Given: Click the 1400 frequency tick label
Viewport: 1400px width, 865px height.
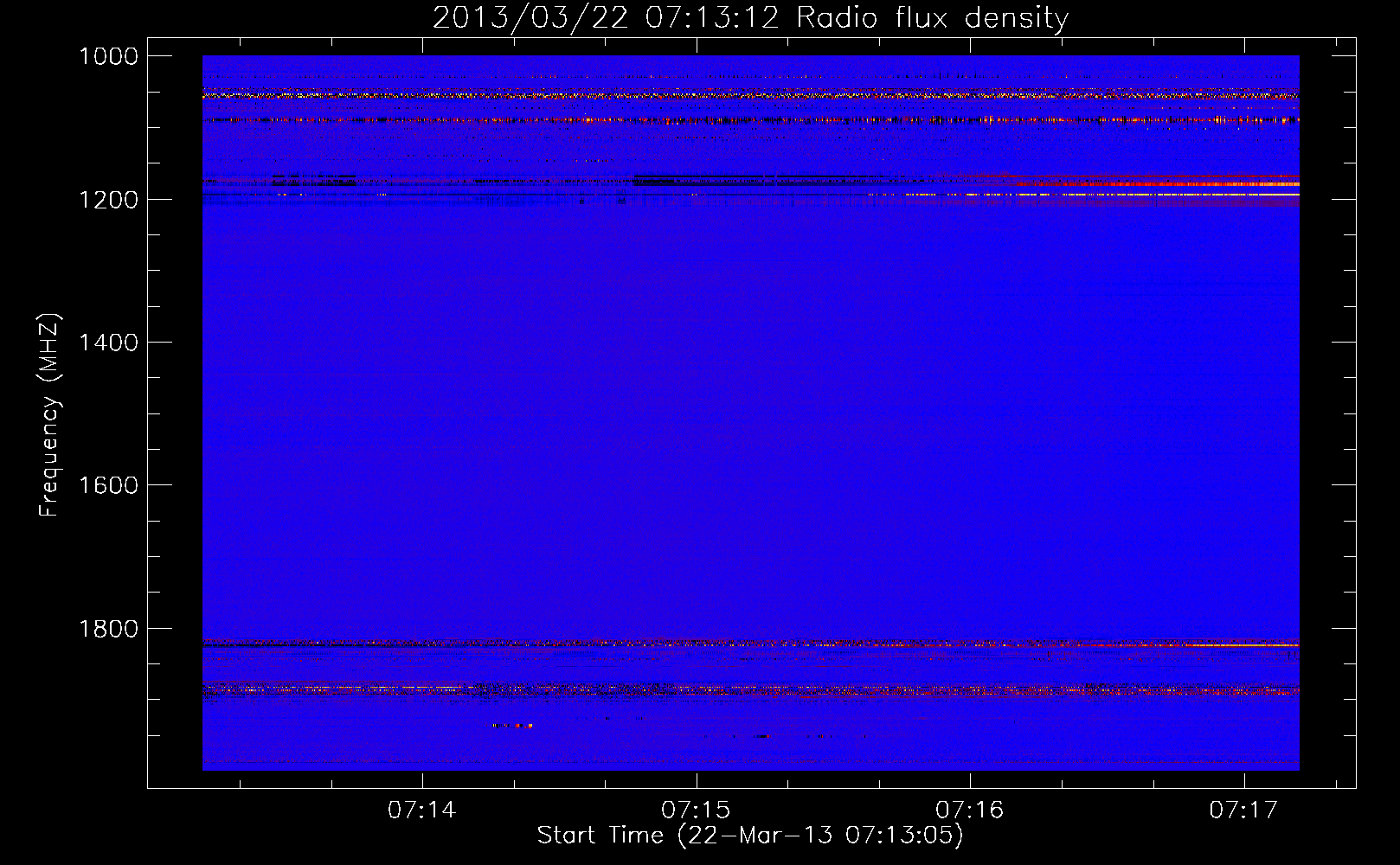Looking at the screenshot, I should click(x=108, y=343).
